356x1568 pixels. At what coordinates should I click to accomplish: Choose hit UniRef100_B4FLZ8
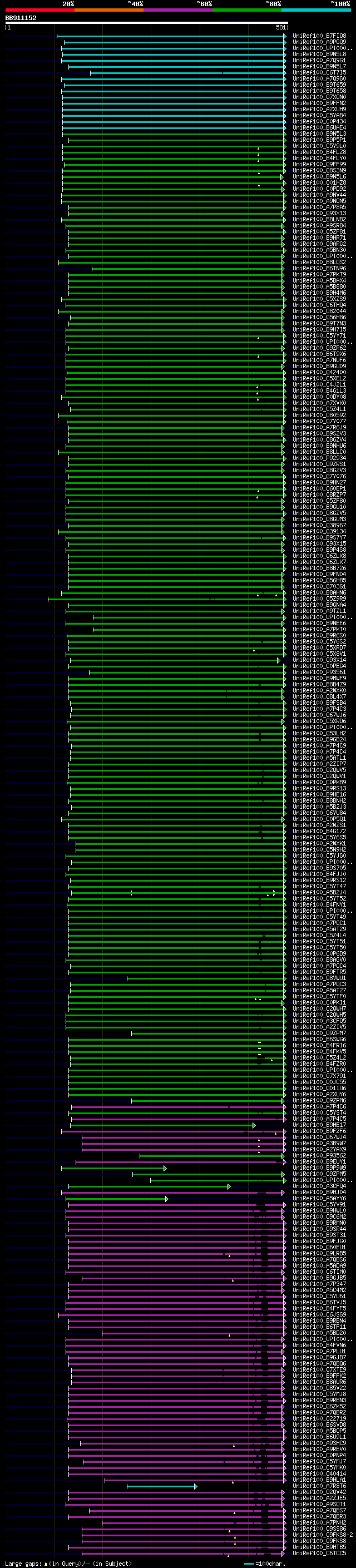(x=319, y=152)
